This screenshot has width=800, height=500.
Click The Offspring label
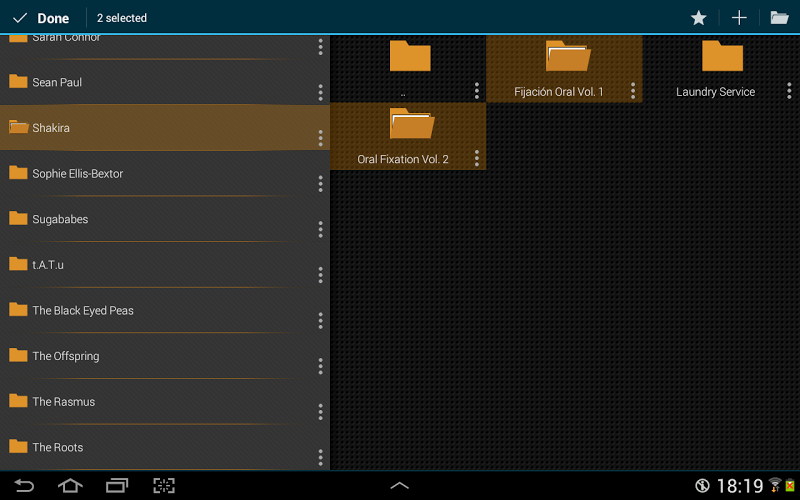(x=66, y=356)
